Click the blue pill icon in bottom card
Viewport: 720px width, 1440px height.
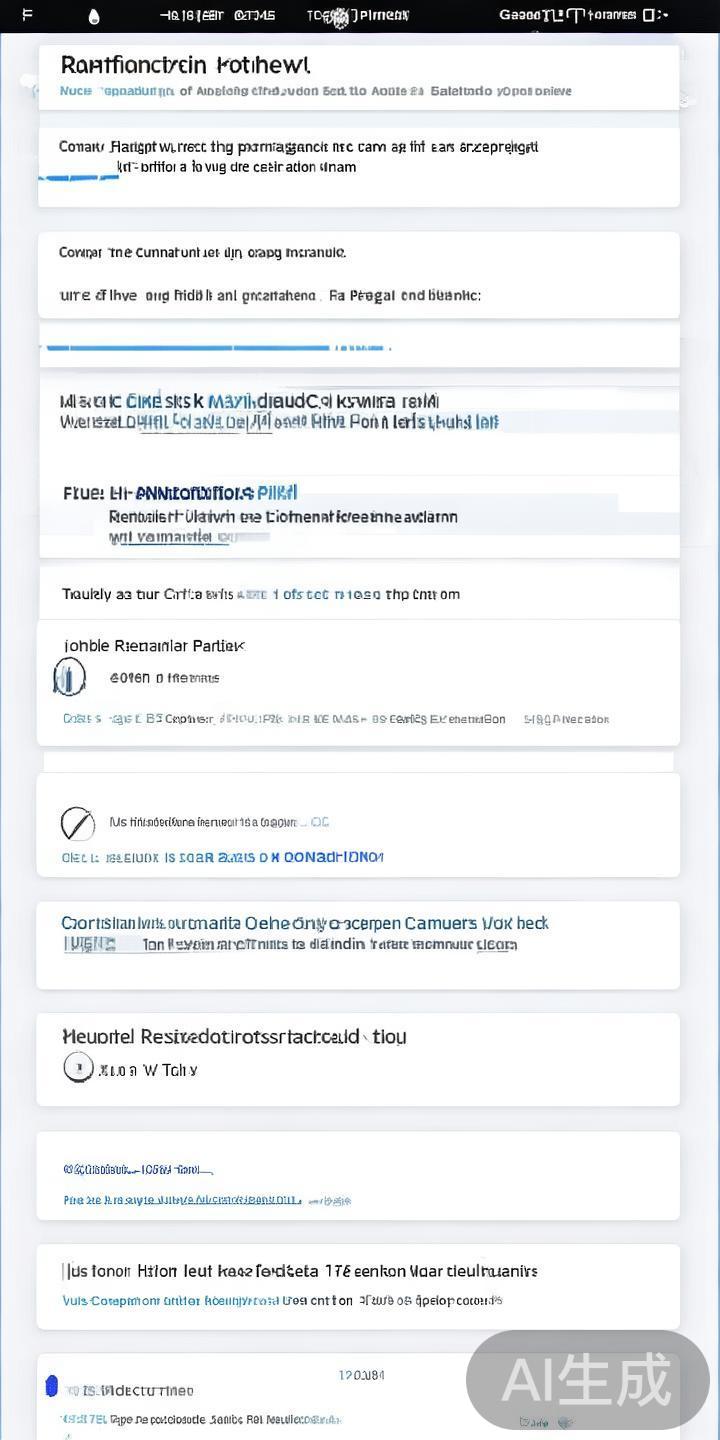click(52, 1386)
